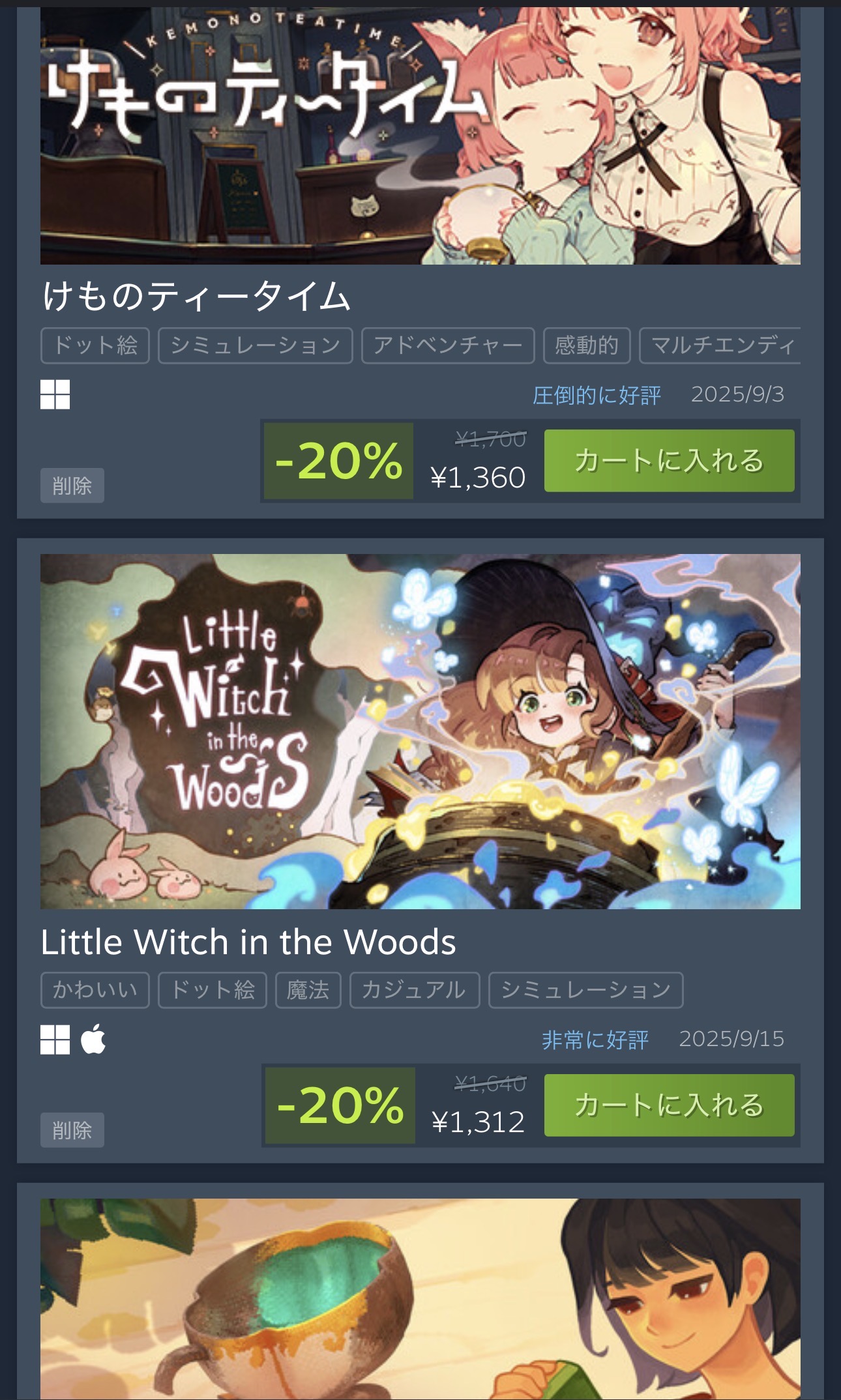Image resolution: width=841 pixels, height=1400 pixels.
Task: Add けものティータイム to cart
Action: (669, 460)
